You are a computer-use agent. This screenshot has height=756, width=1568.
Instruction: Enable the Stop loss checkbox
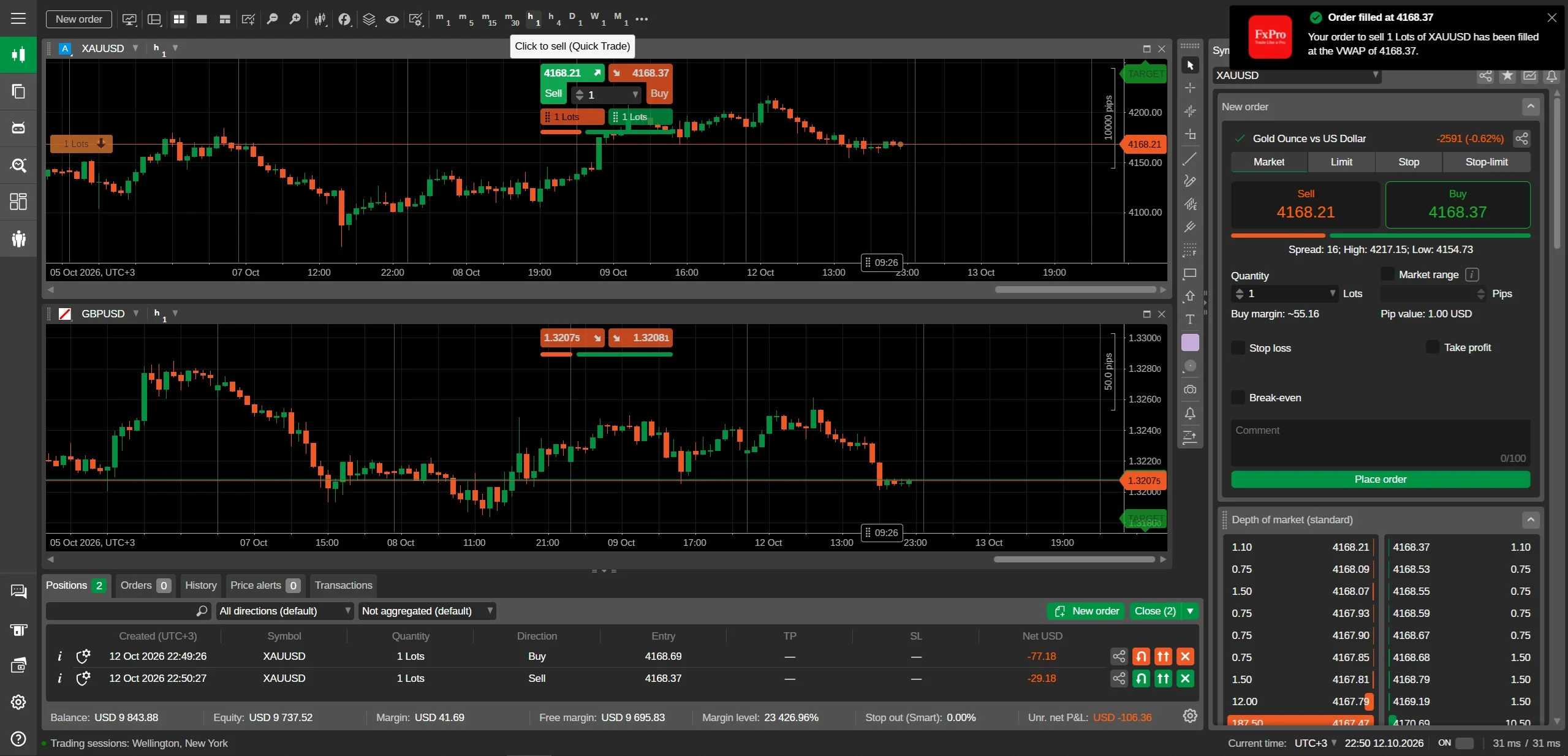(x=1238, y=347)
